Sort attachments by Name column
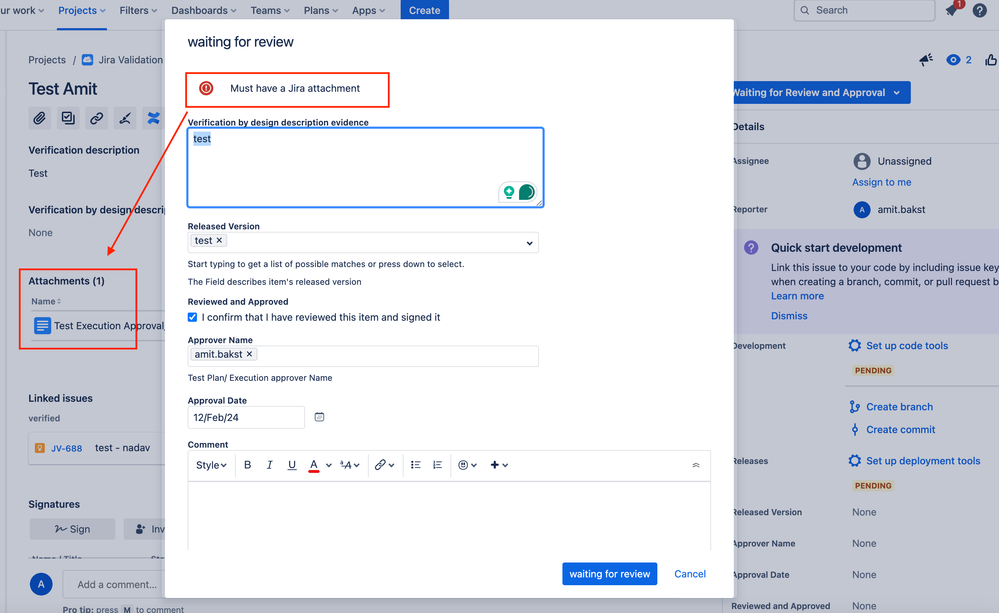This screenshot has width=999, height=613. click(x=46, y=301)
